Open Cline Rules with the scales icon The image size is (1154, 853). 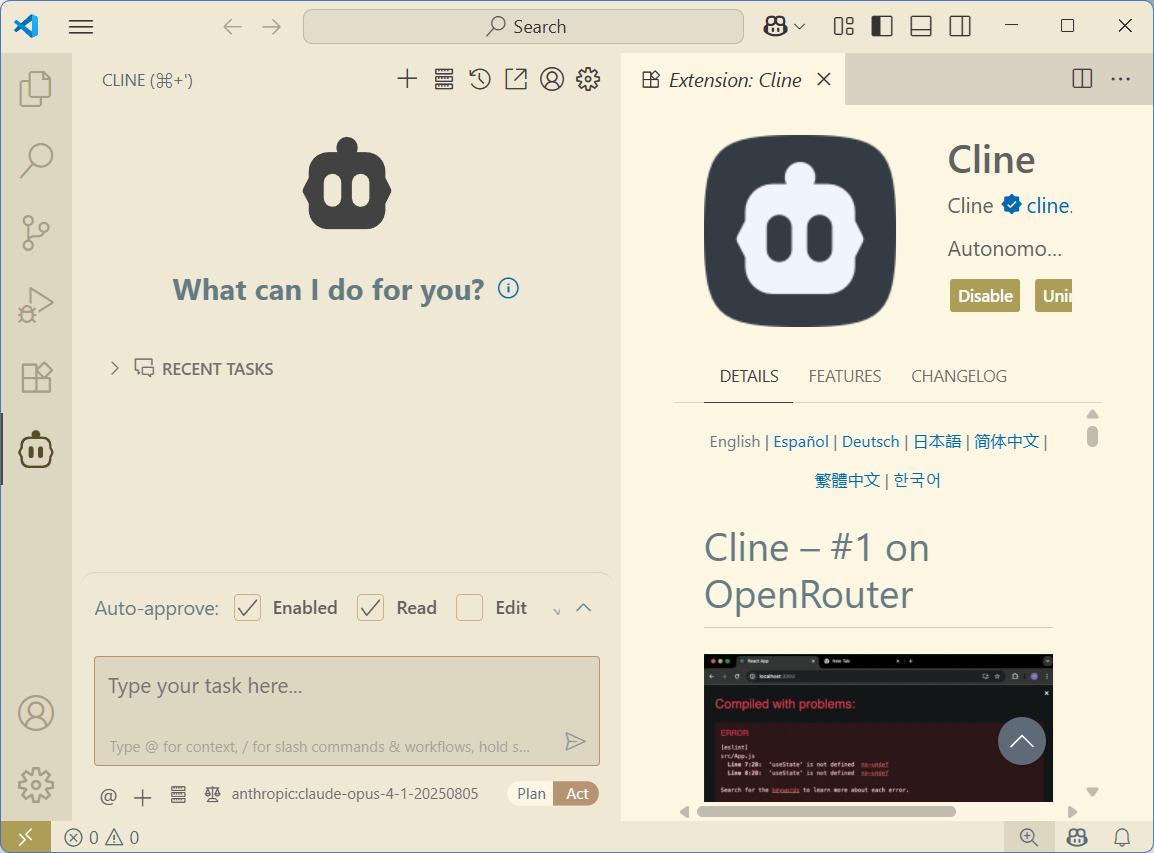click(211, 795)
